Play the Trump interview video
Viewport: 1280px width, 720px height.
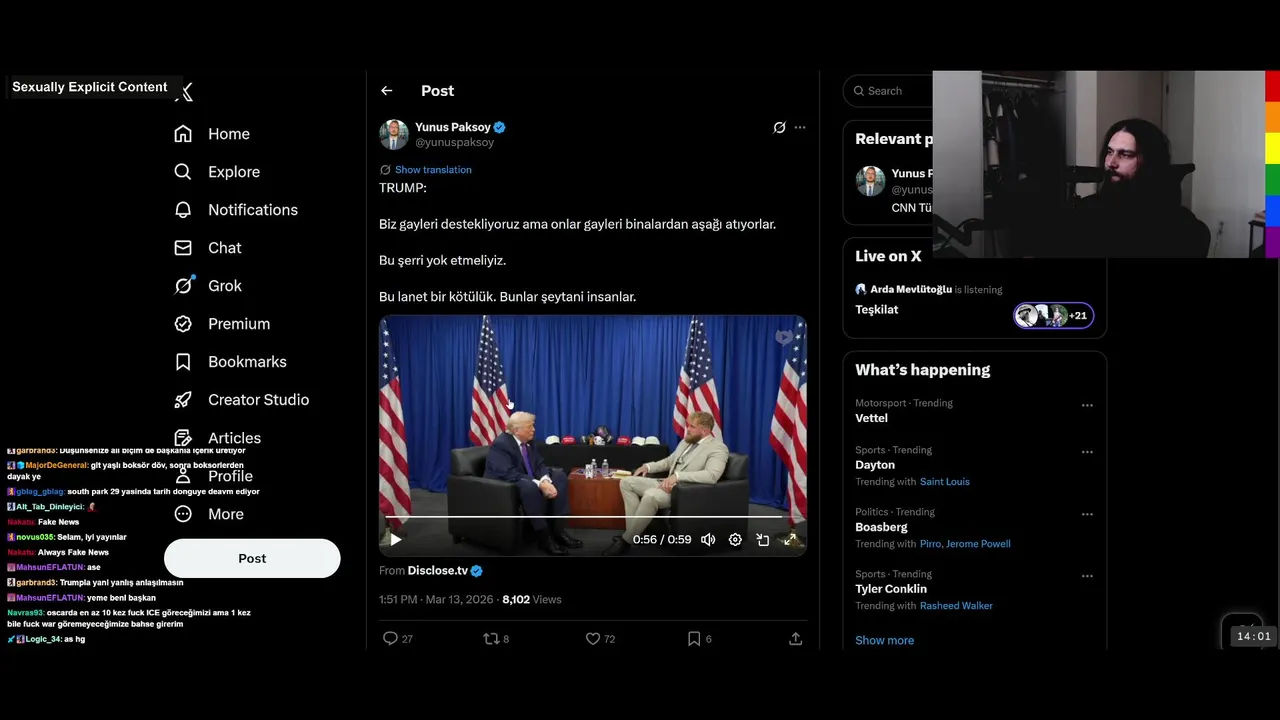point(396,539)
